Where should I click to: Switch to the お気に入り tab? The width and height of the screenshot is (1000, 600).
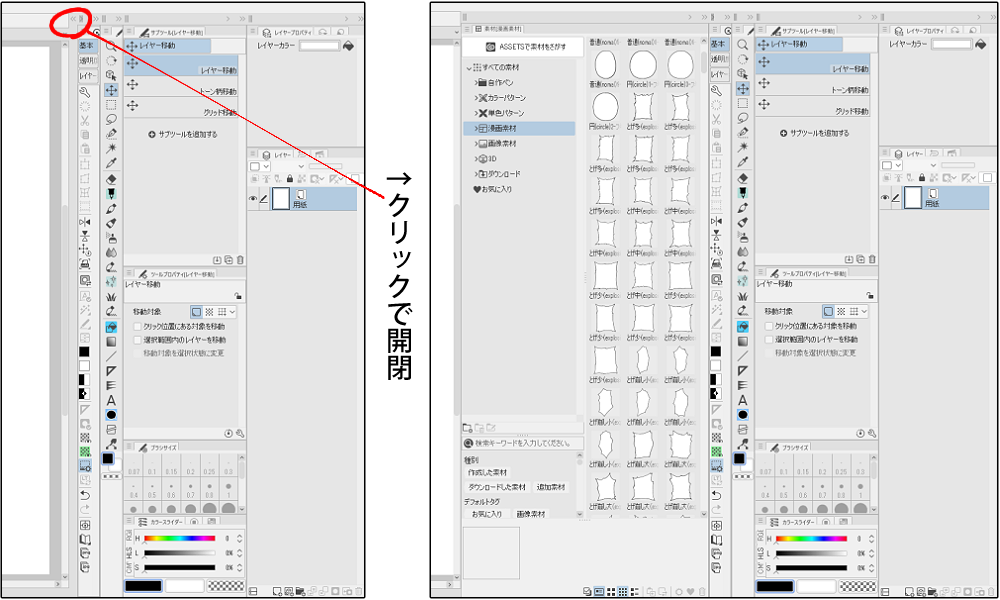(487, 513)
